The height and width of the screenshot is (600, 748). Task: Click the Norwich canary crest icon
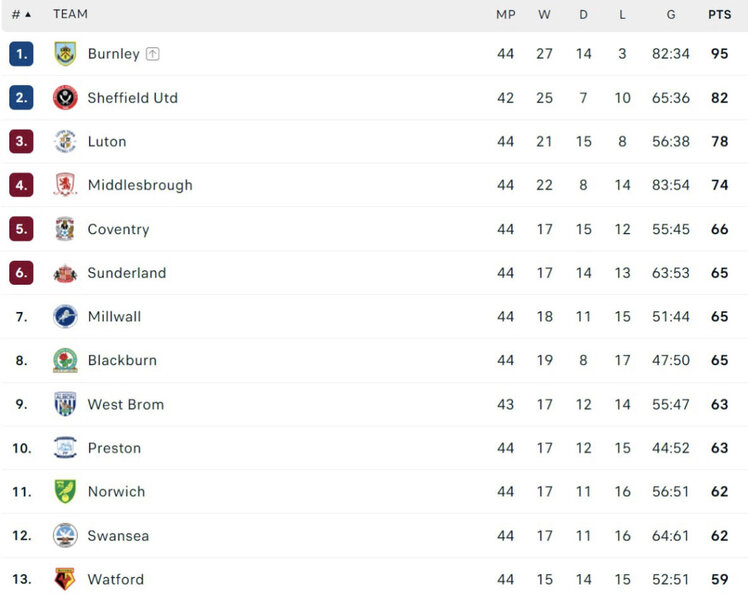coord(65,491)
